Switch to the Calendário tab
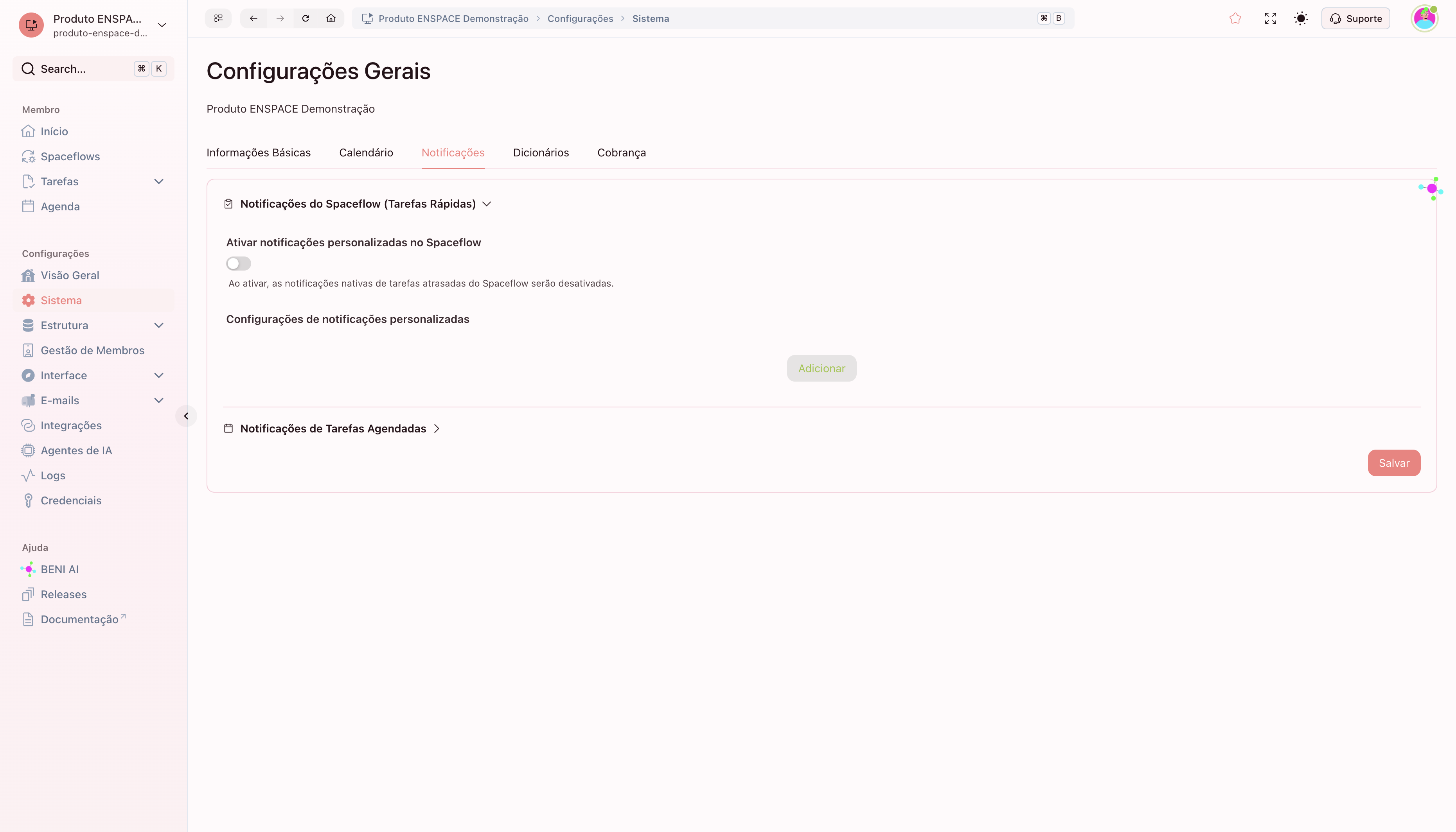This screenshot has width=1456, height=832. tap(366, 152)
